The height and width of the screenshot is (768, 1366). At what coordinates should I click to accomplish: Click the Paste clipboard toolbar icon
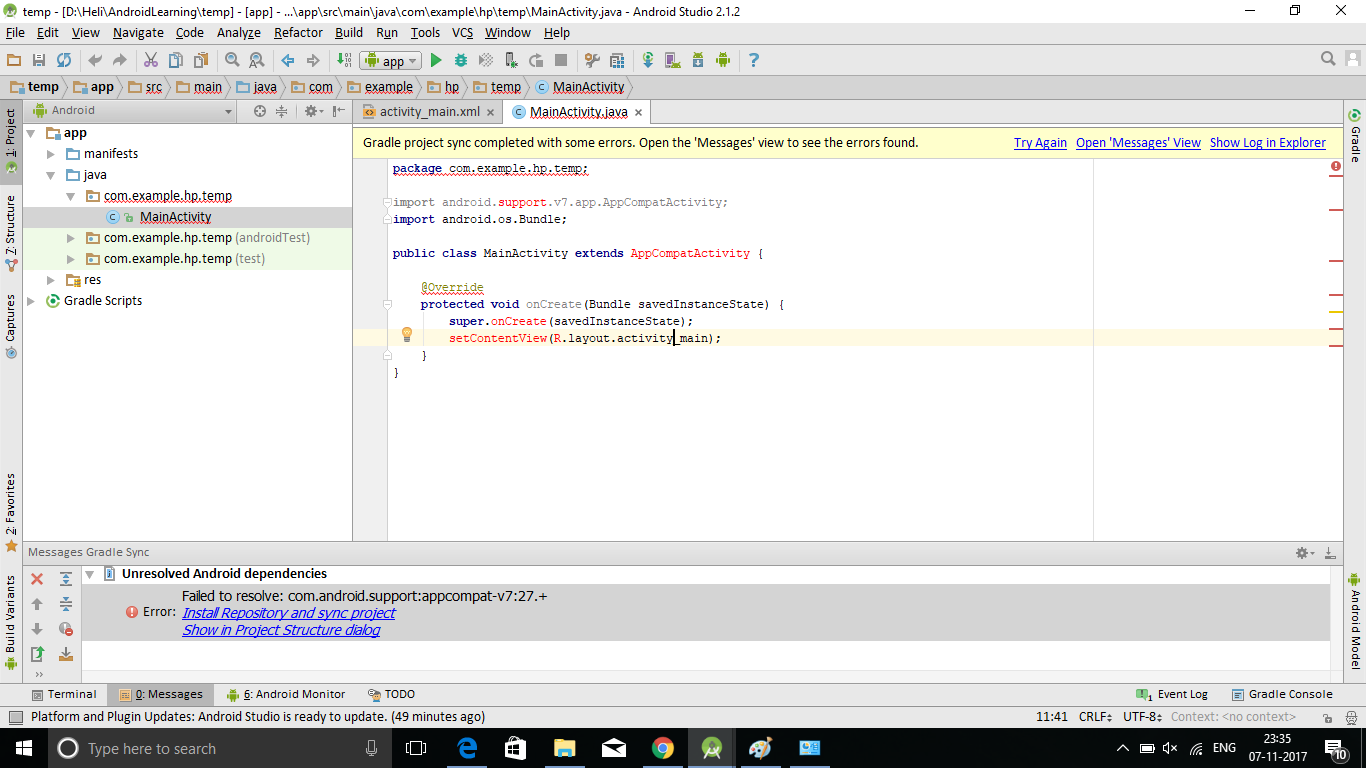click(201, 60)
